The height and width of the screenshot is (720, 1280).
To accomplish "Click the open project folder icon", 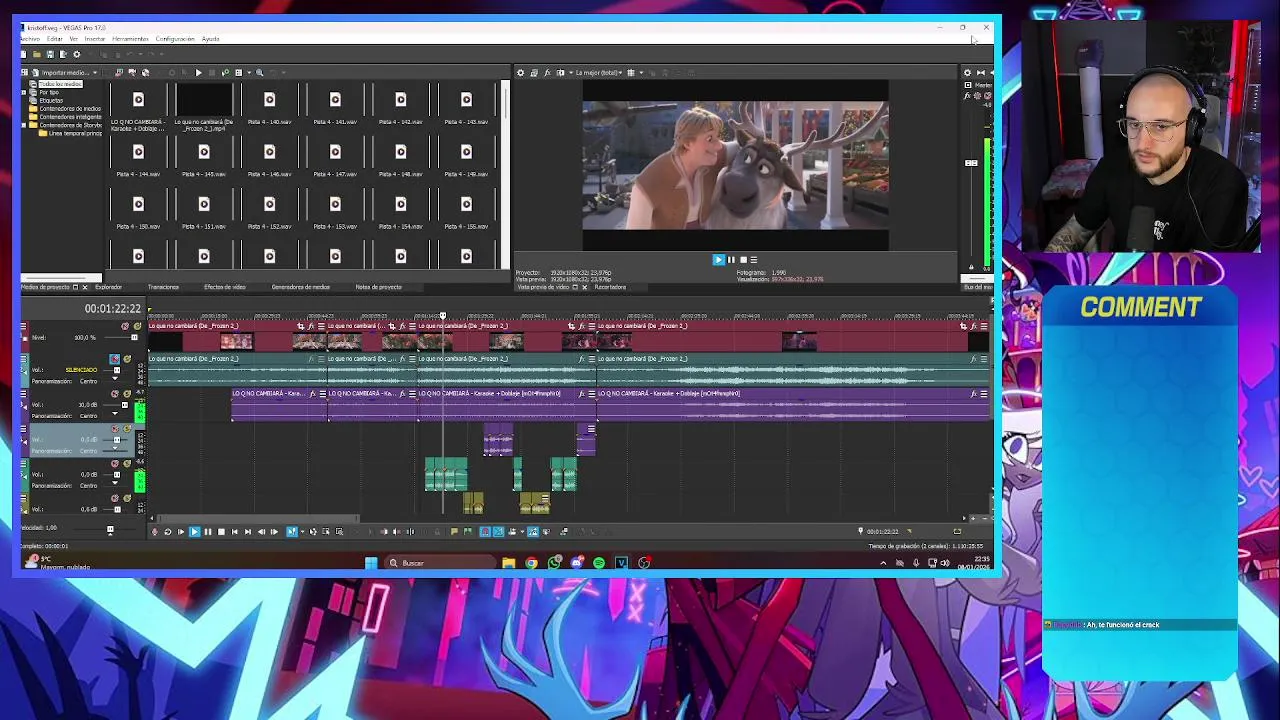I will (37, 54).
